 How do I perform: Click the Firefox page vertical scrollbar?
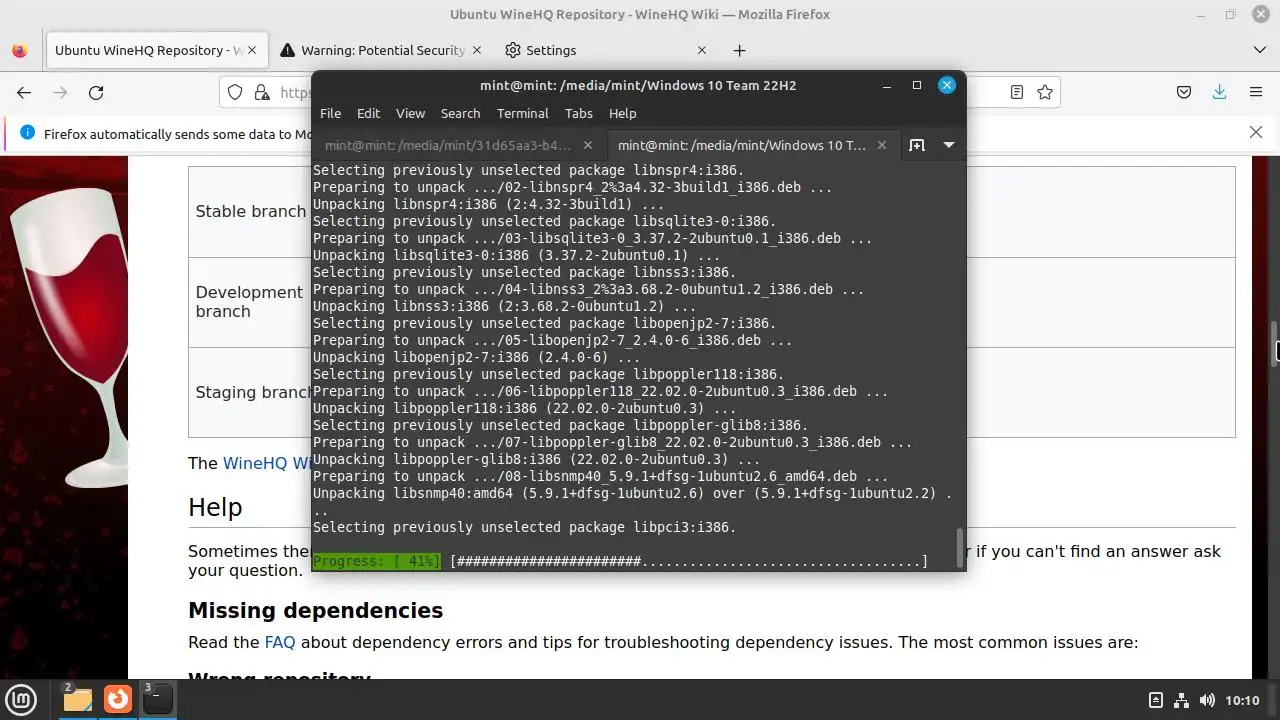click(1274, 345)
